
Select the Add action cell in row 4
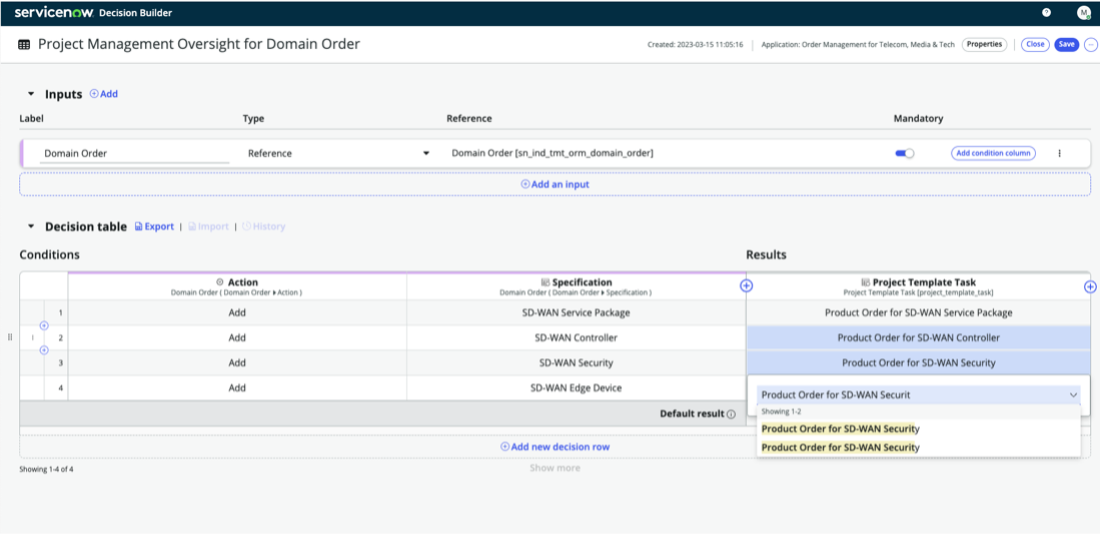click(x=237, y=388)
